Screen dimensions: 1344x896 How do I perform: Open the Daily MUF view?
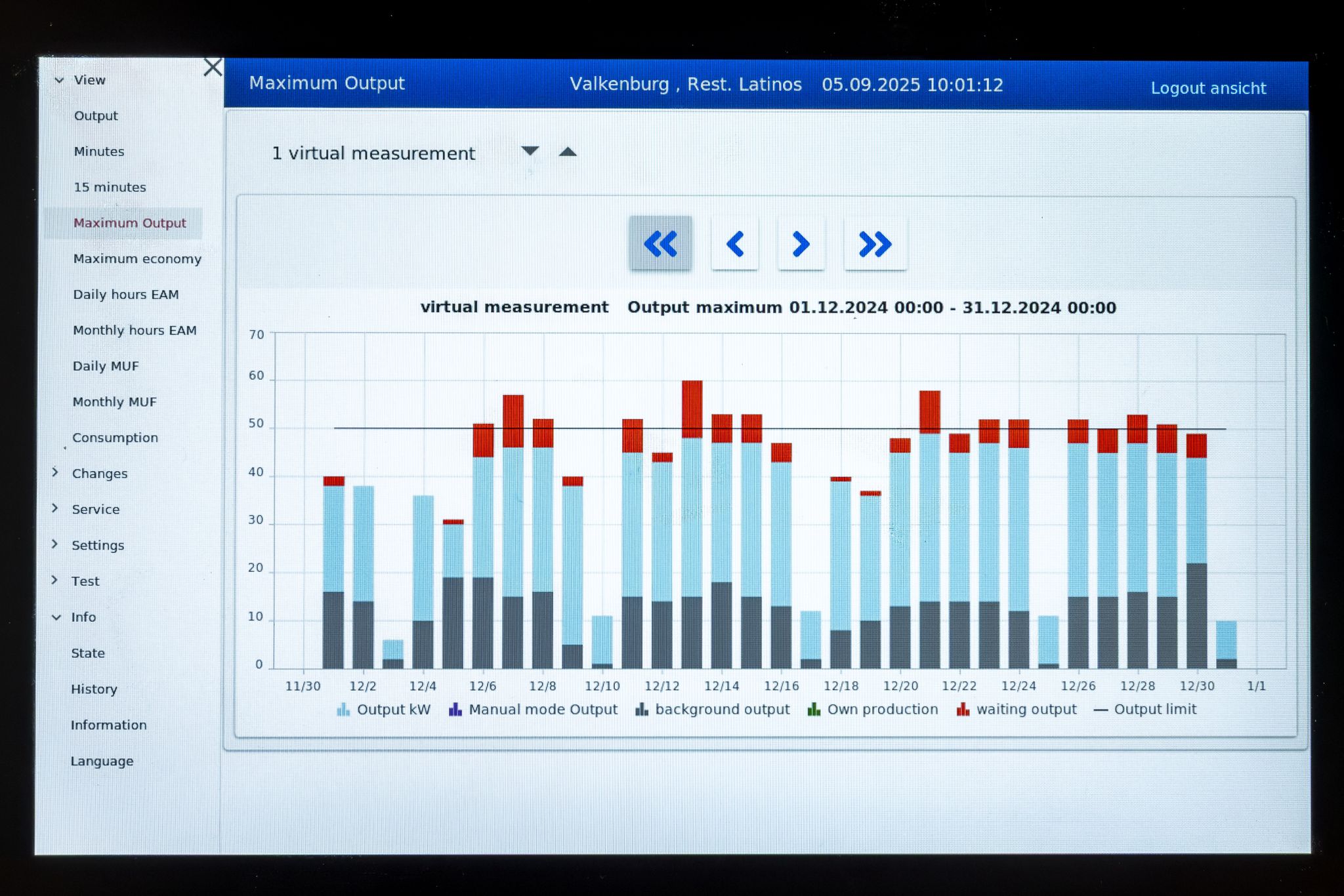(x=106, y=366)
